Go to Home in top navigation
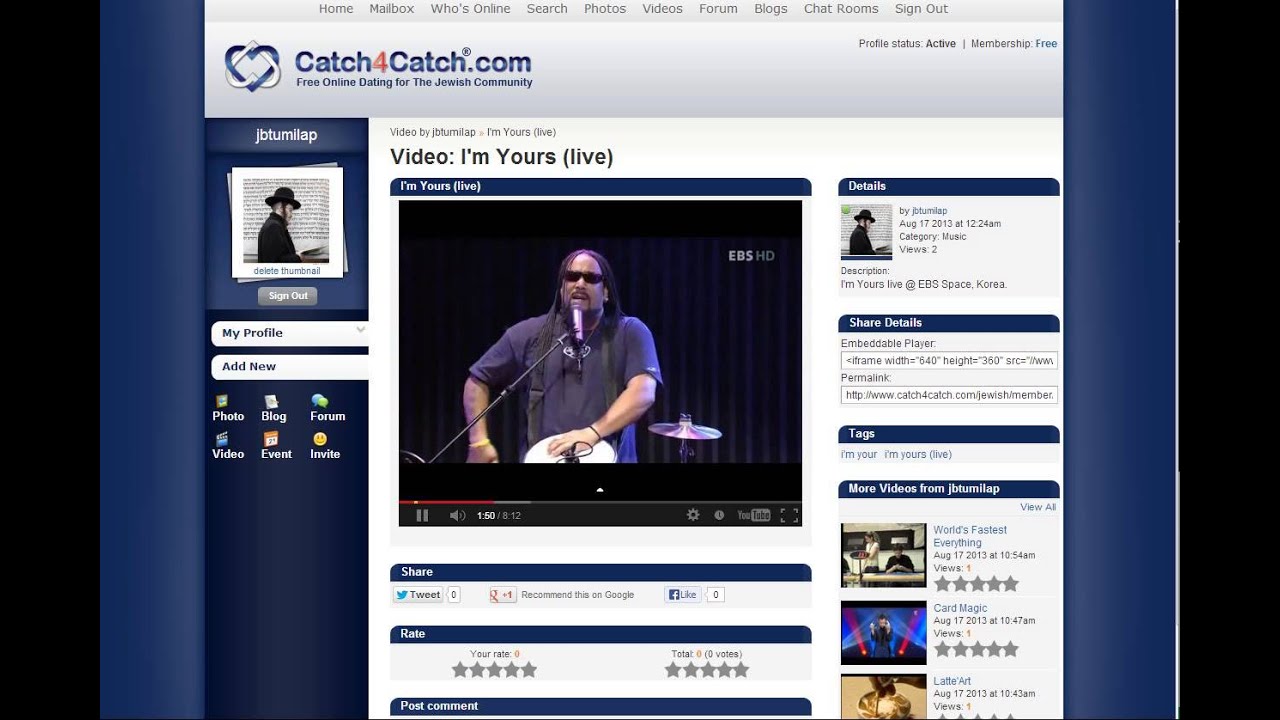 point(336,9)
